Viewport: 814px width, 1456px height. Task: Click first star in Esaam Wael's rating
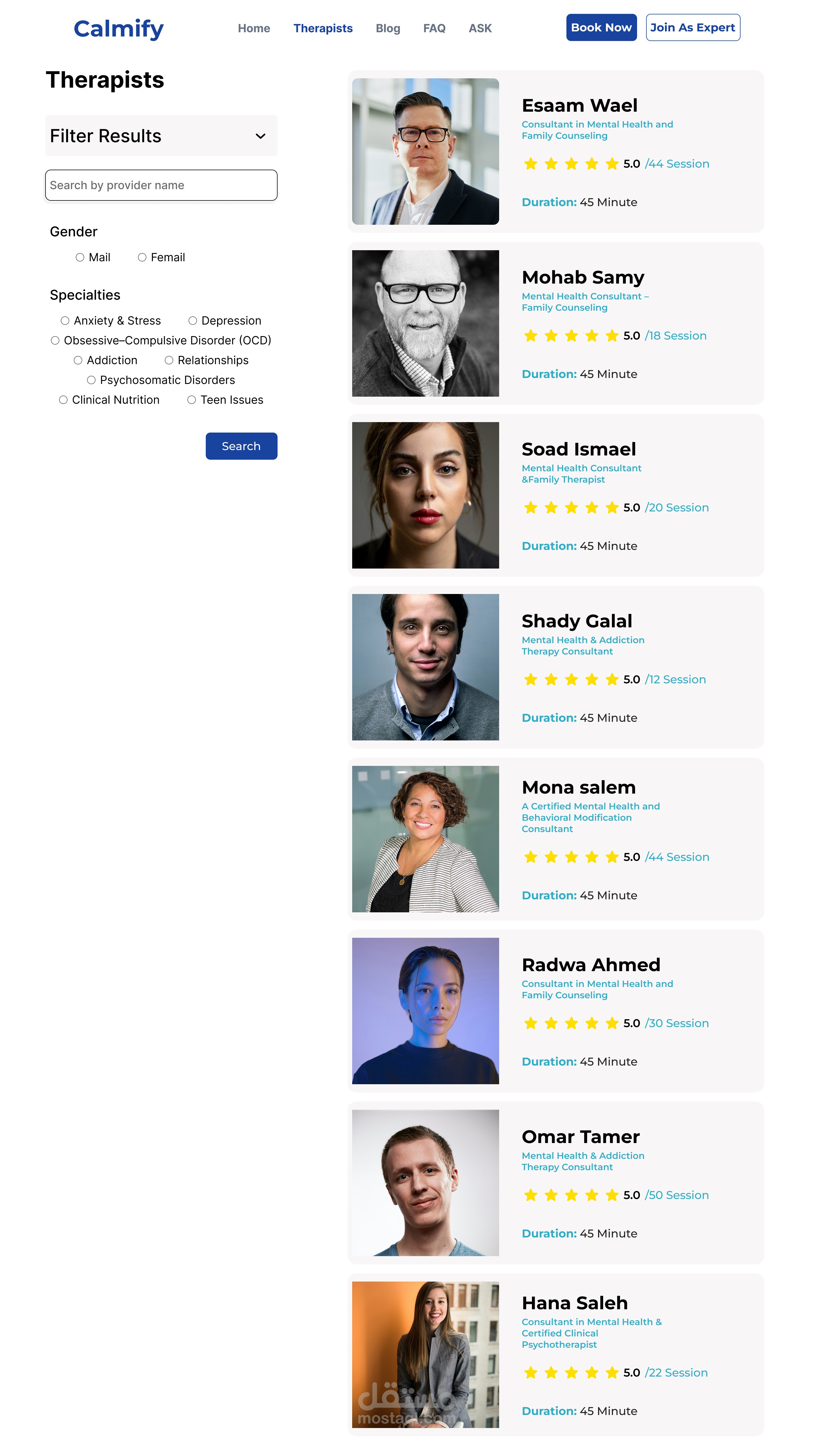click(x=531, y=164)
